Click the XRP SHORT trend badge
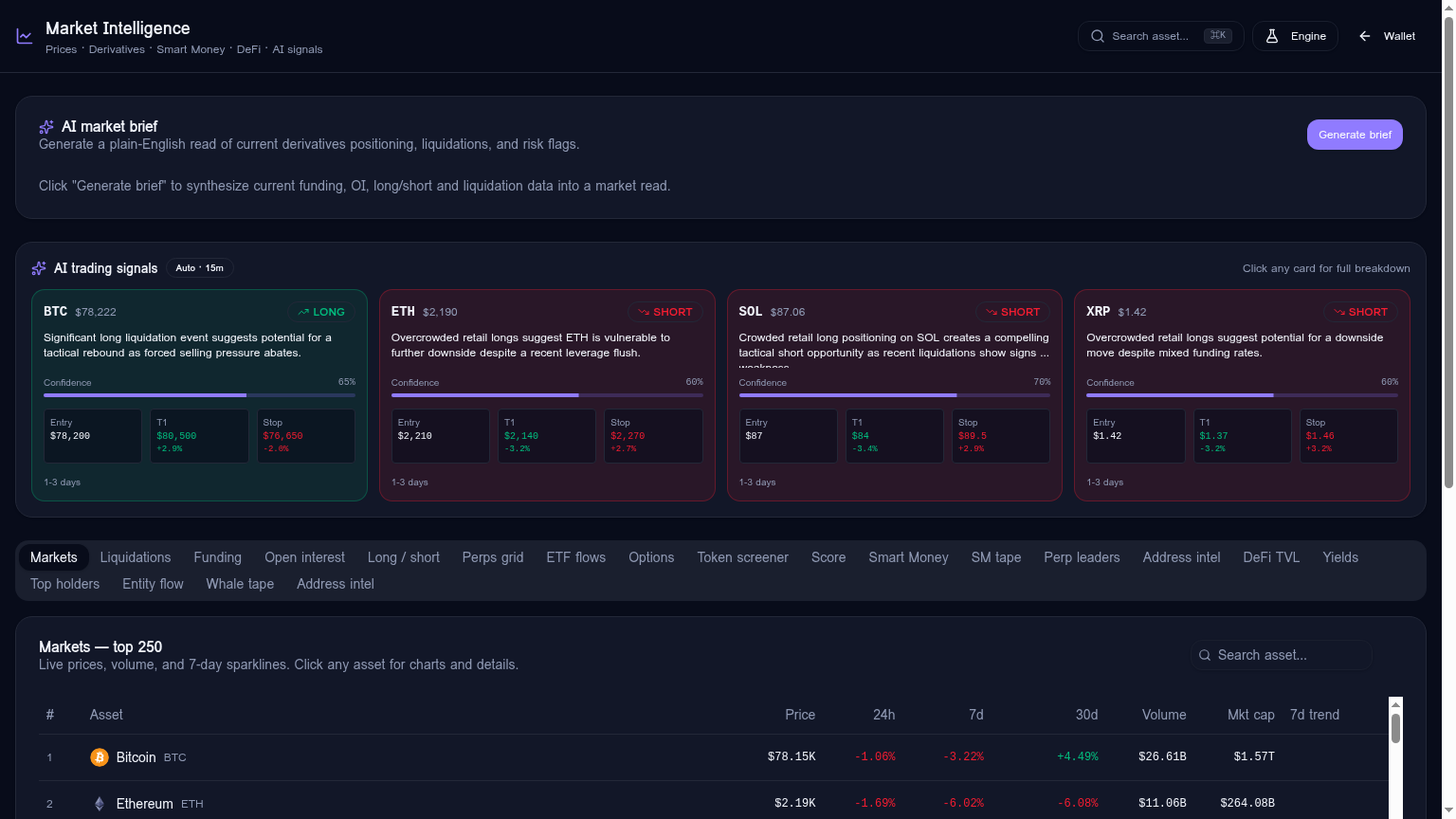1456x819 pixels. tap(1361, 312)
